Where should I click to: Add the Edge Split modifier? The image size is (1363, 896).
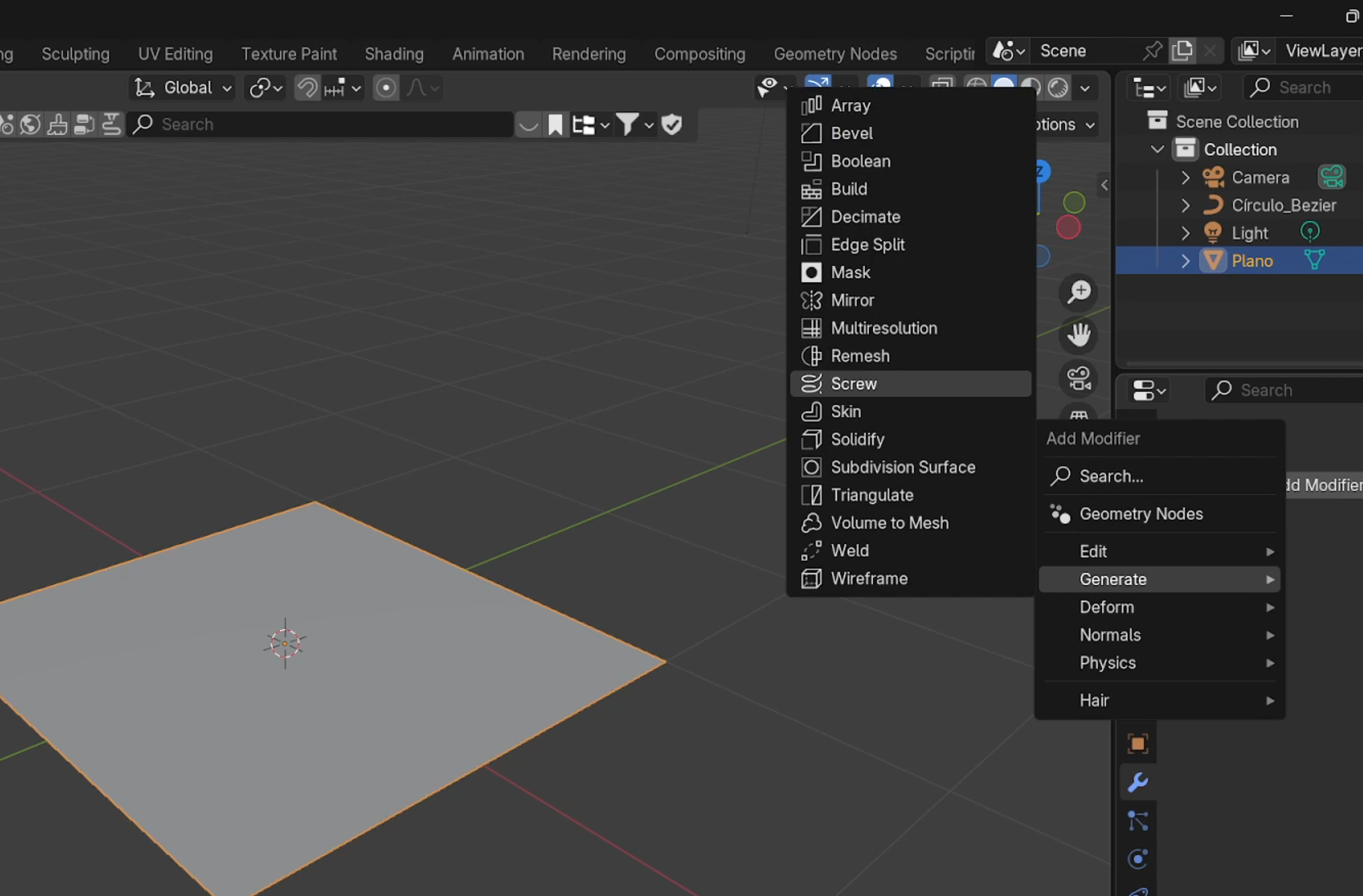click(x=911, y=245)
